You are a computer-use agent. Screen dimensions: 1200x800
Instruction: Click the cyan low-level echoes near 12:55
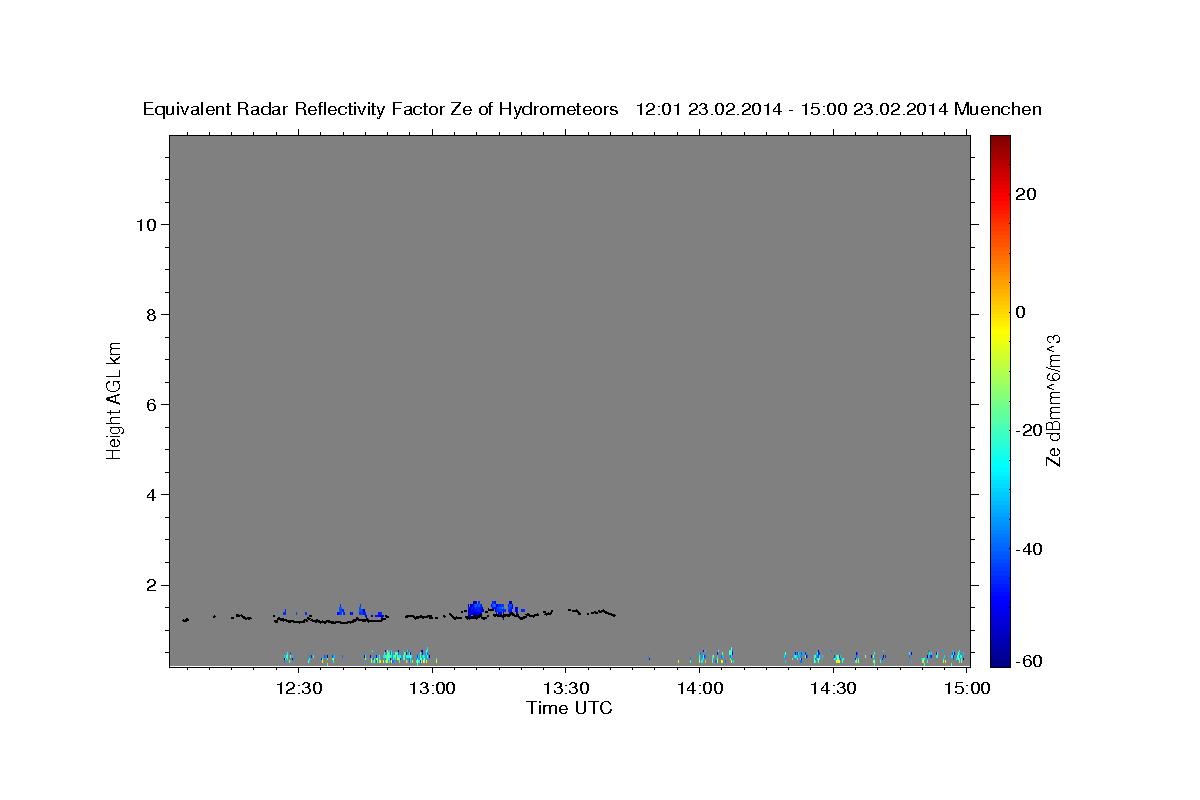pos(402,656)
